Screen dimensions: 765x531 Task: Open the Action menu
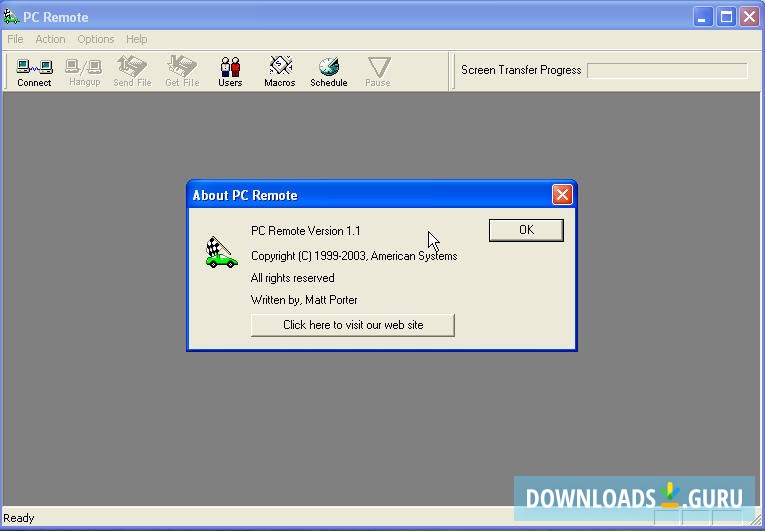(50, 39)
